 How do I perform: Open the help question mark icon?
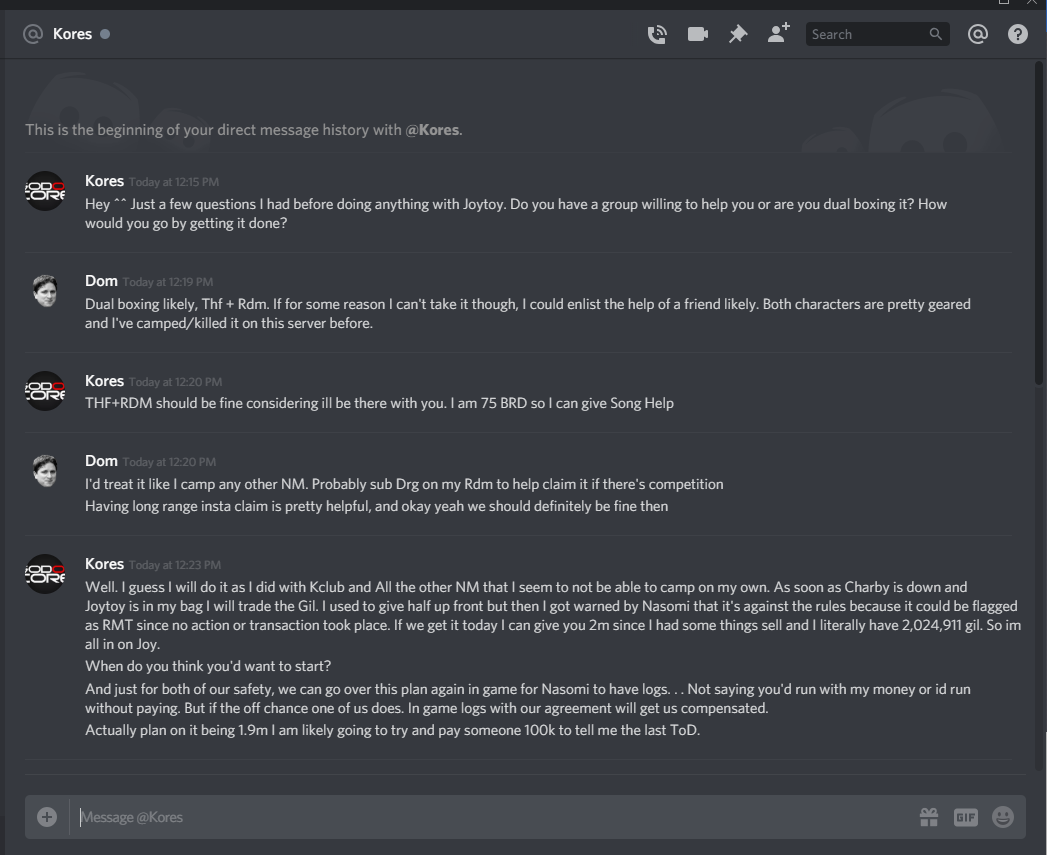tap(1018, 34)
